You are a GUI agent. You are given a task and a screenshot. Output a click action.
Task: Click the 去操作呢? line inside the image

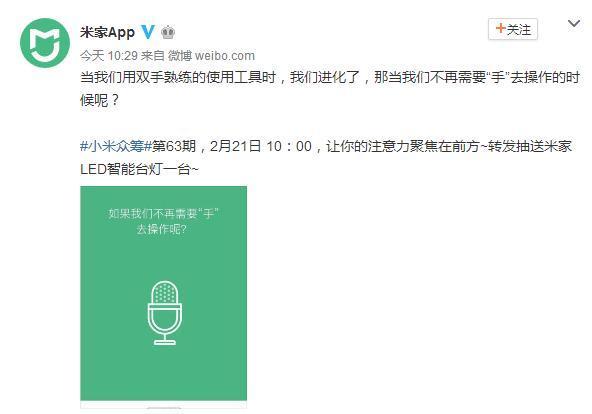tap(162, 229)
